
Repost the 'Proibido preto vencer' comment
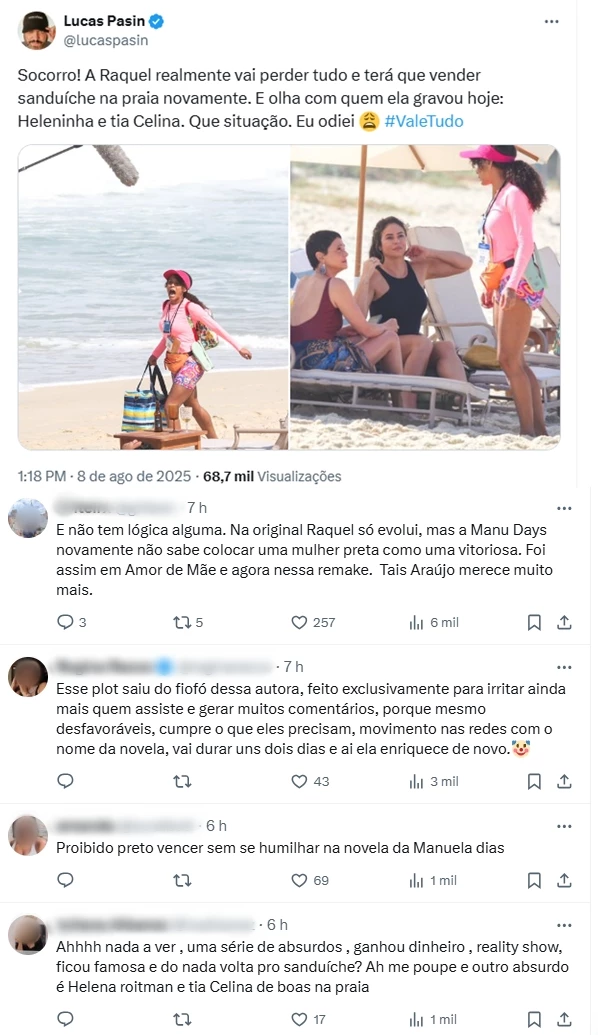182,881
